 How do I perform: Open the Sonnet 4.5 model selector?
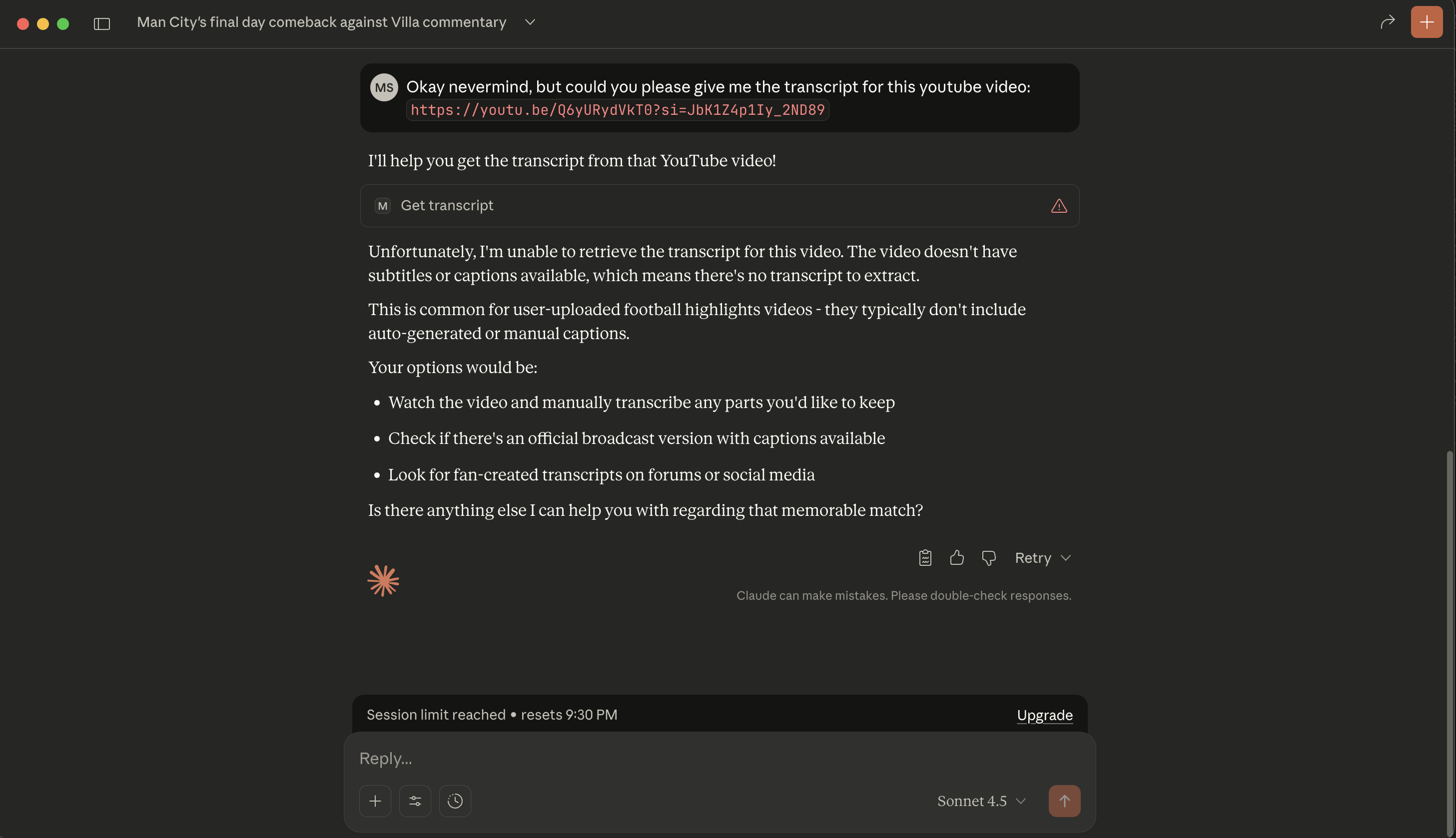tap(981, 801)
